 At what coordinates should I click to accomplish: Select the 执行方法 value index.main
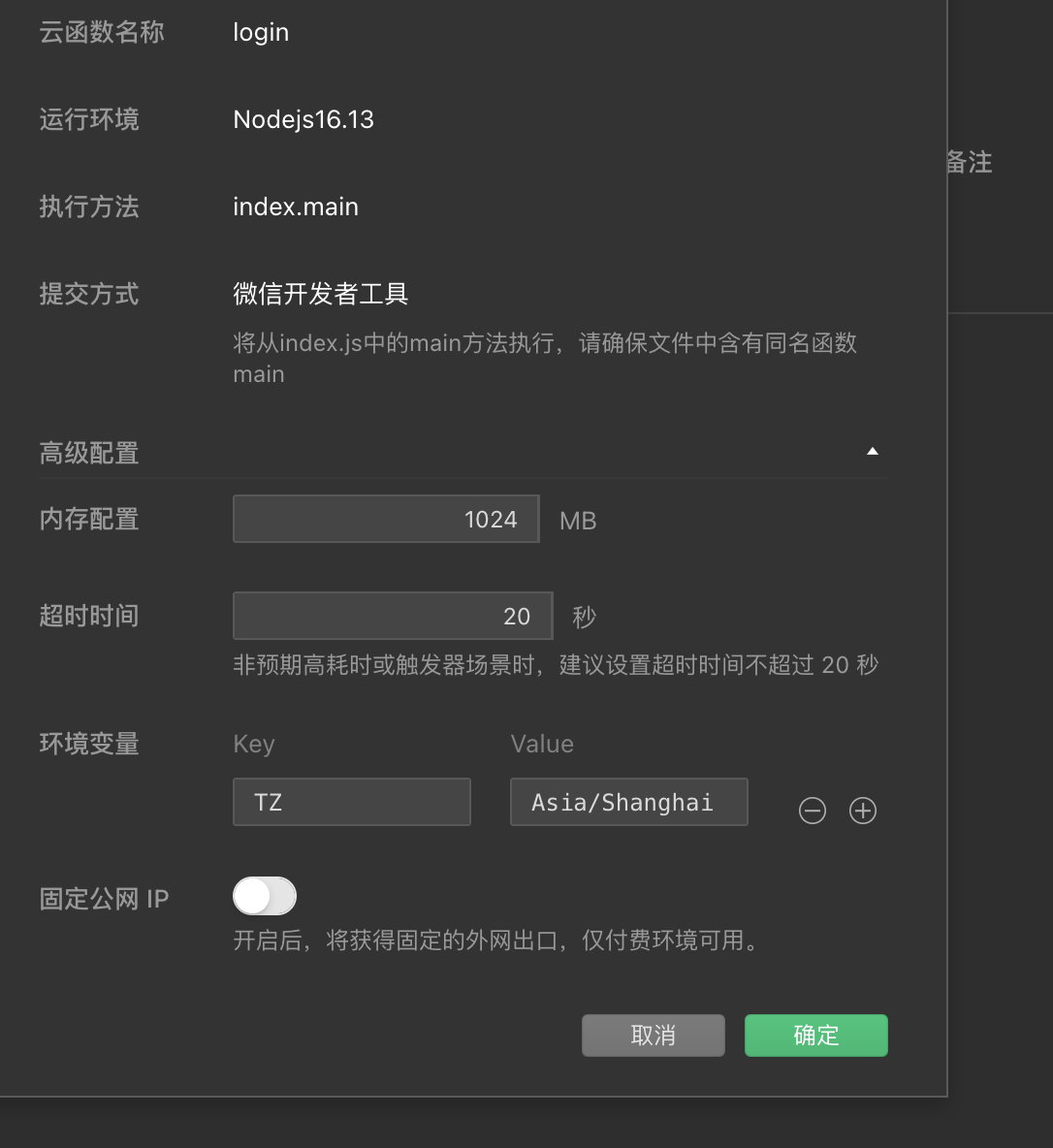[x=296, y=207]
